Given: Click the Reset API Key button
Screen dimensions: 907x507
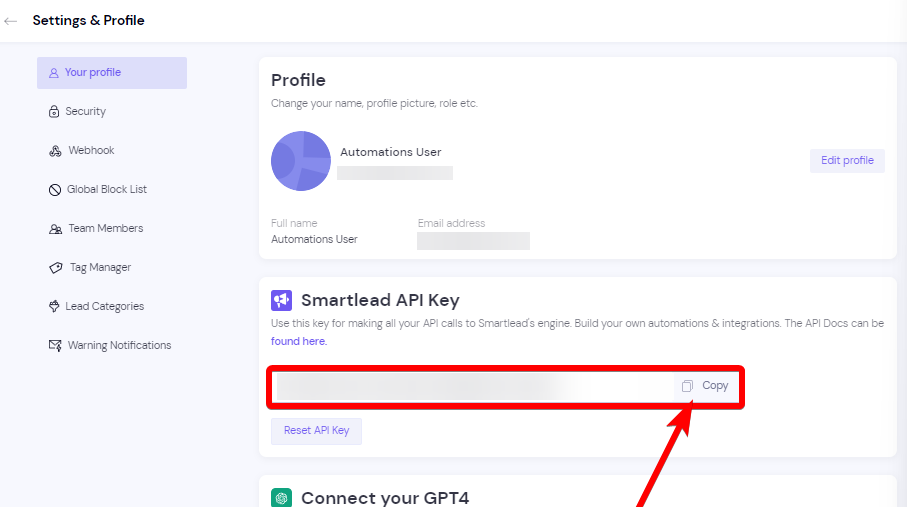Looking at the screenshot, I should (x=316, y=431).
